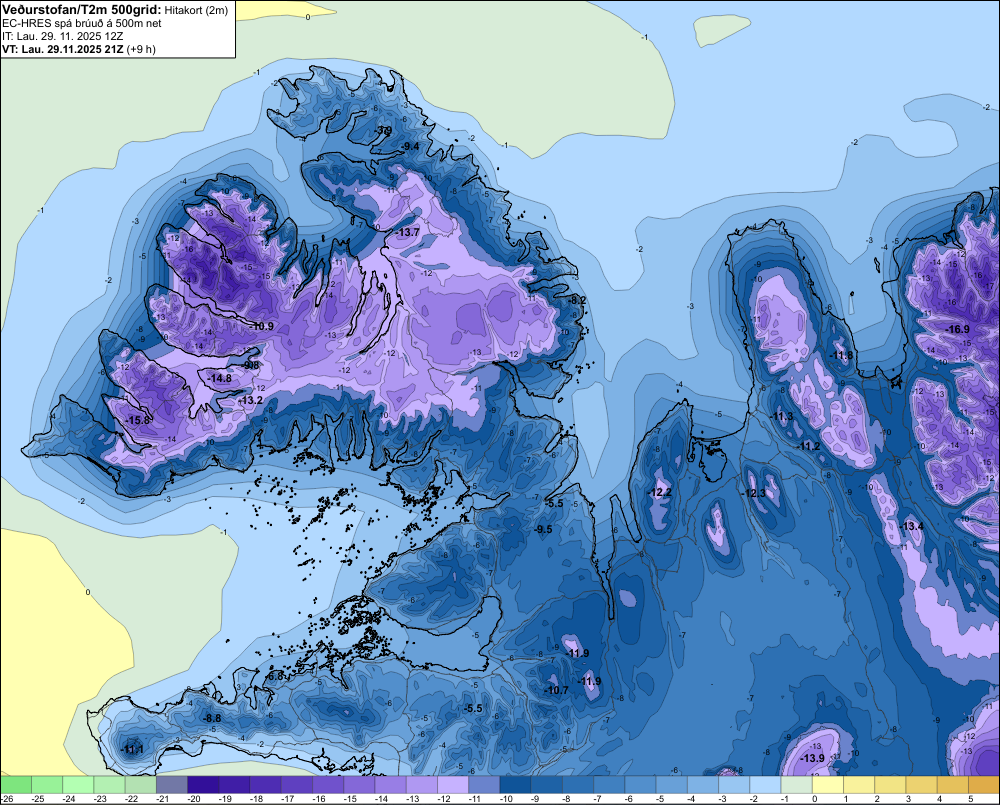The width and height of the screenshot is (1000, 805).
Task: Click the EC-HRES spá brúuð á 500m net line
Action: tap(82, 23)
